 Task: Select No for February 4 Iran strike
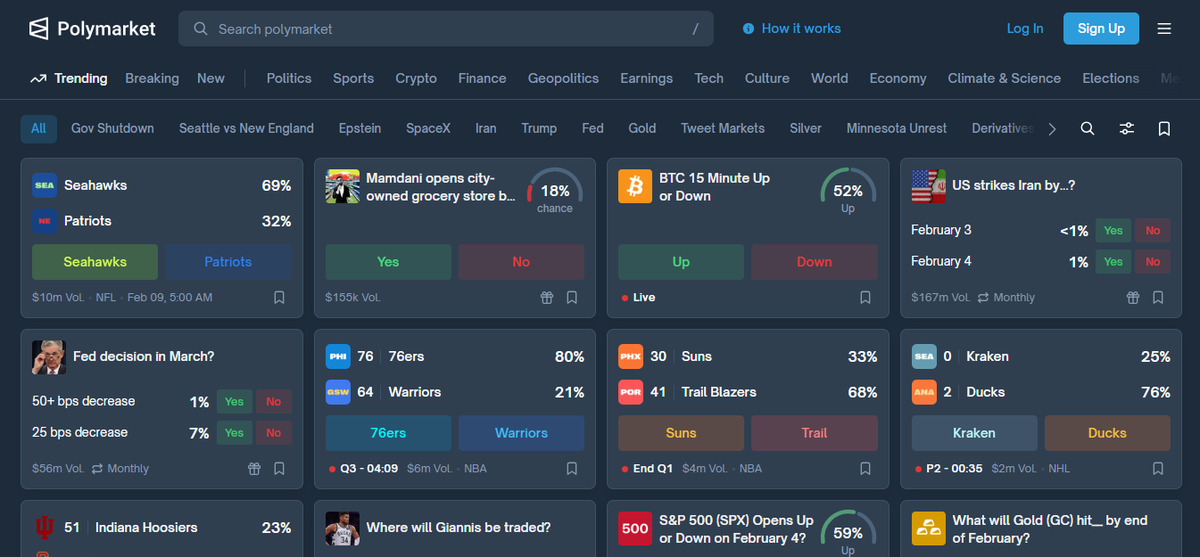[1152, 262]
